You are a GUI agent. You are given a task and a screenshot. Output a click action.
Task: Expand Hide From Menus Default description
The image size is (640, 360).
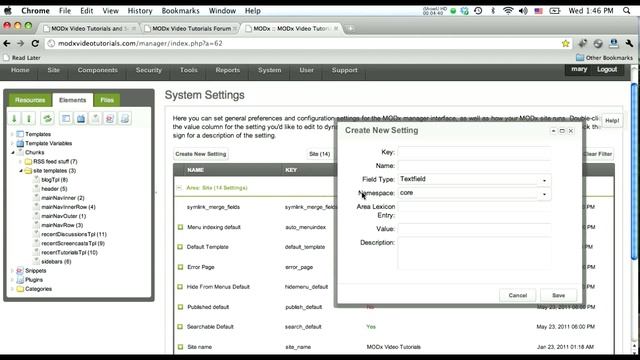pos(180,287)
